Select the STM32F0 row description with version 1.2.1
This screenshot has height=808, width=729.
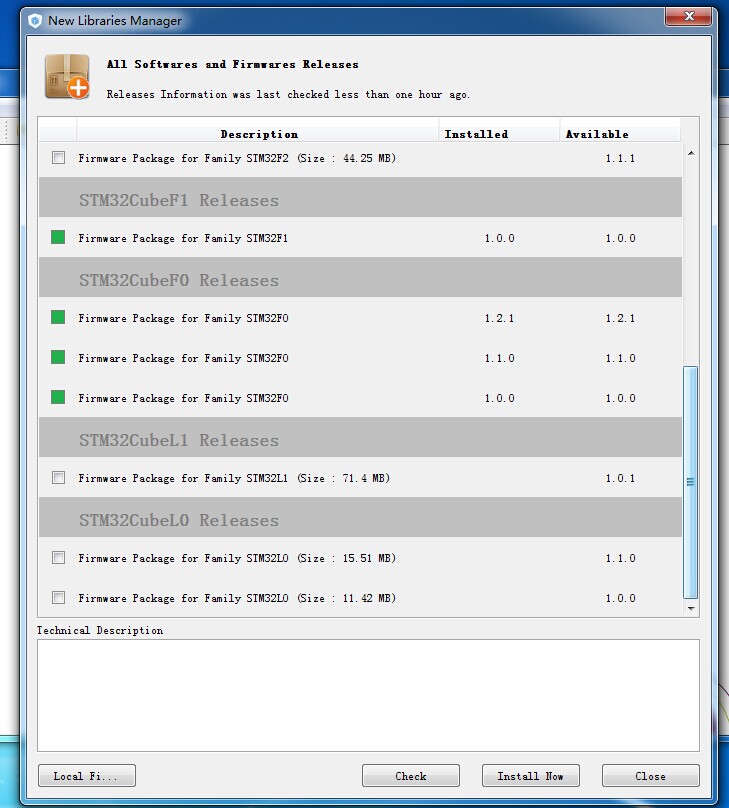(183, 318)
